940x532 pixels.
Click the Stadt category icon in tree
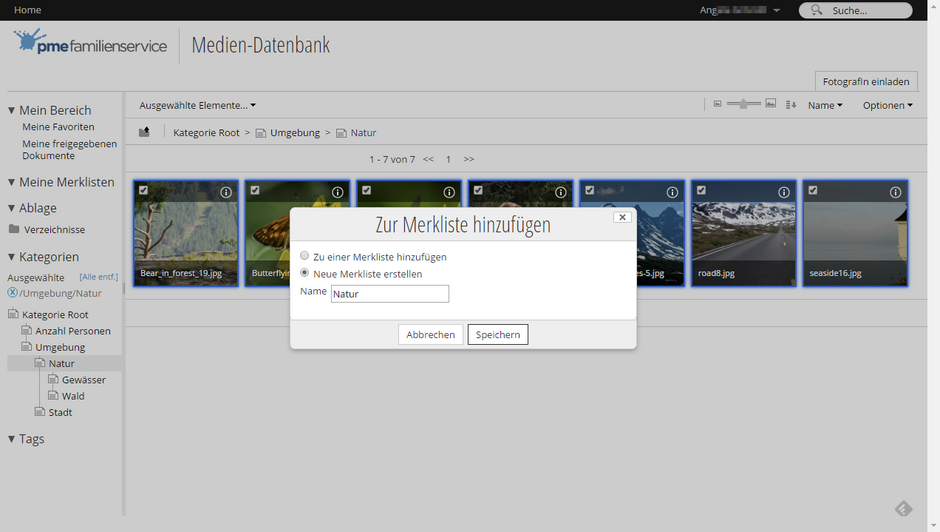40,411
